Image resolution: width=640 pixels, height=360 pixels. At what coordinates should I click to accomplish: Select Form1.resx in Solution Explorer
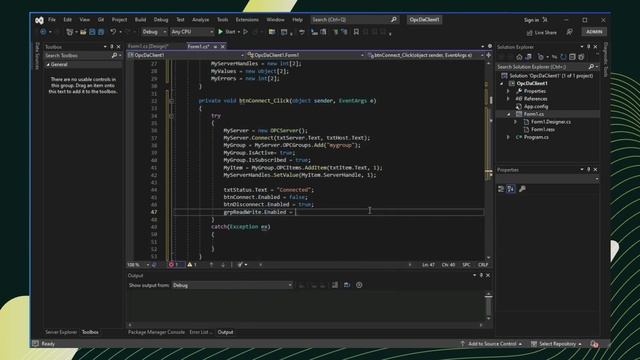pos(542,129)
